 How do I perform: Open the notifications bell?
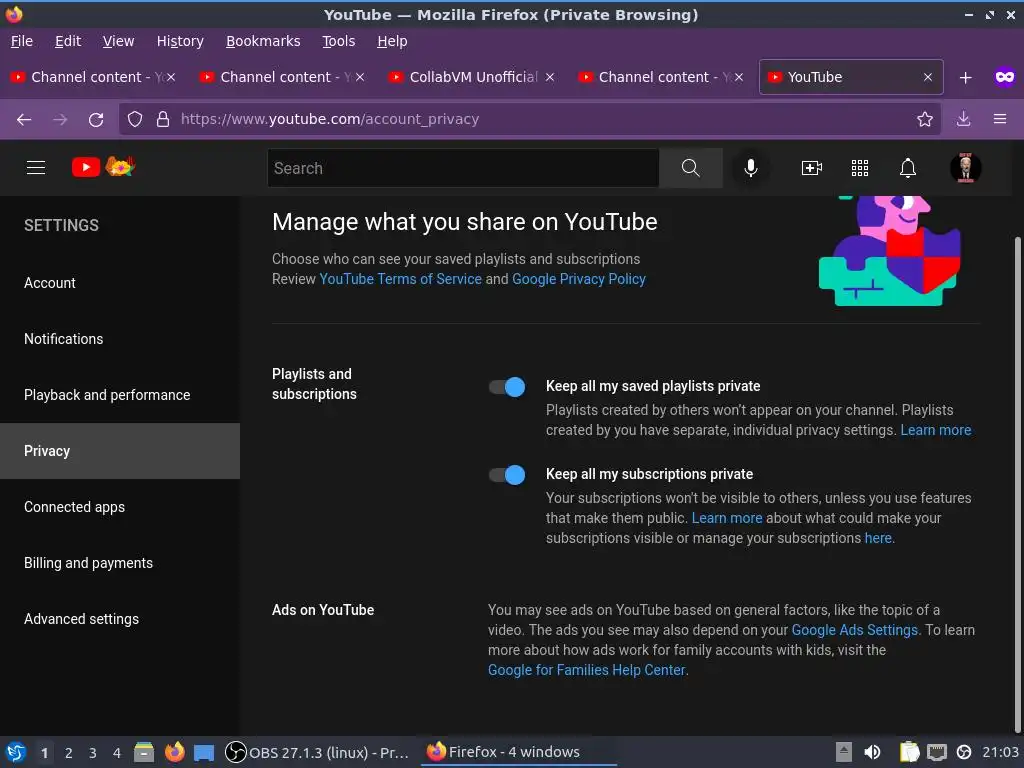pos(908,168)
